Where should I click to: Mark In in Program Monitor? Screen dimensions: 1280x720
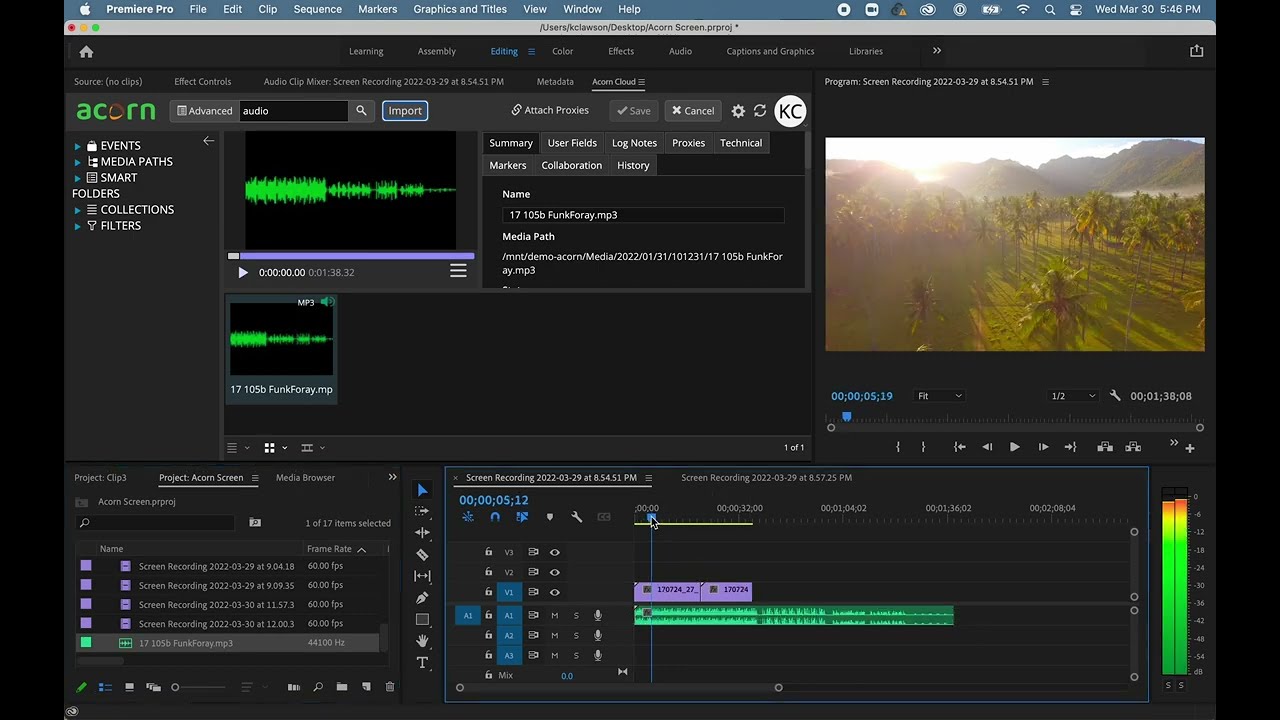click(897, 447)
